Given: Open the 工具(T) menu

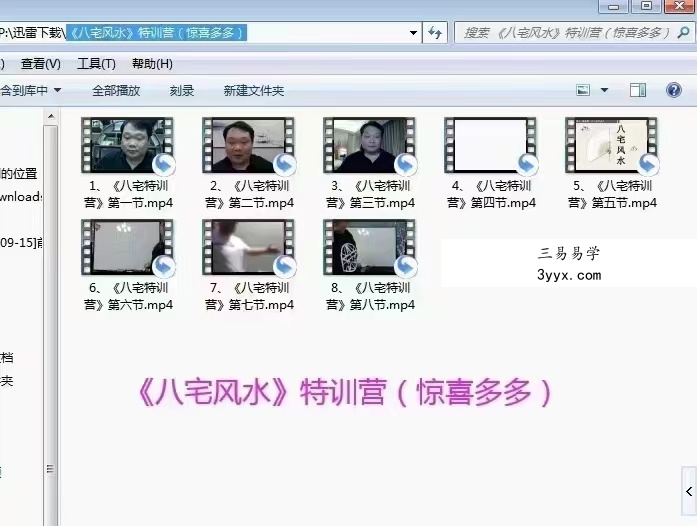Looking at the screenshot, I should (x=96, y=64).
